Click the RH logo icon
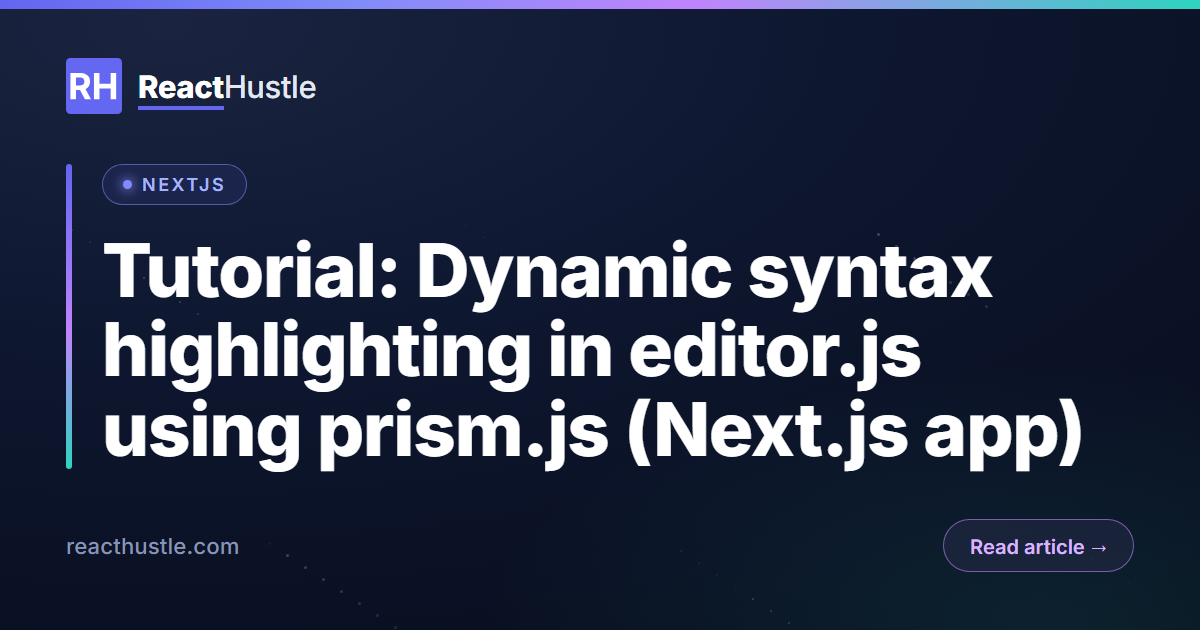Image resolution: width=1200 pixels, height=630 pixels. (x=94, y=86)
